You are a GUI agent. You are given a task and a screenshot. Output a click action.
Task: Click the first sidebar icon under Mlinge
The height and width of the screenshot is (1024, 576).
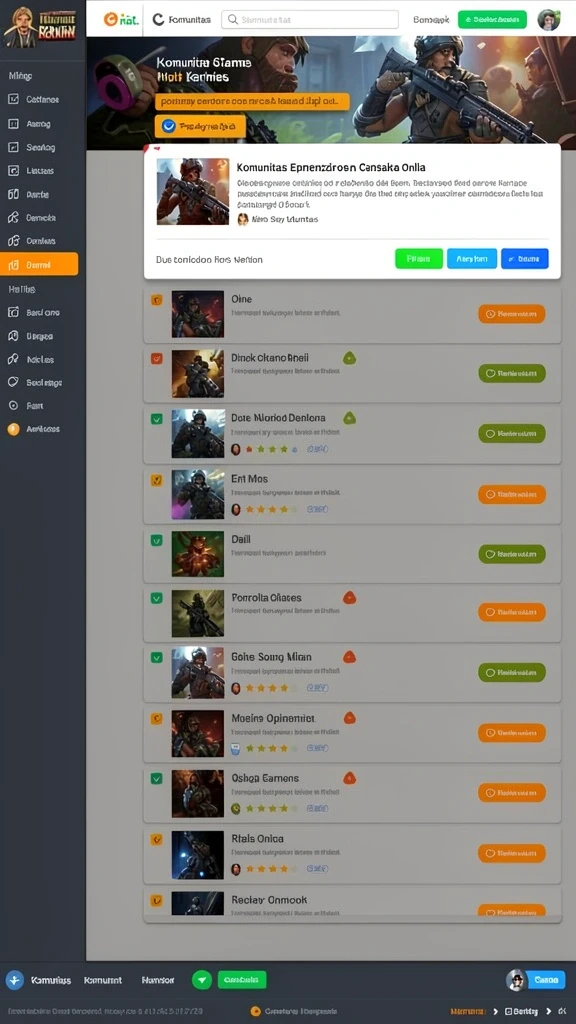pos(13,99)
